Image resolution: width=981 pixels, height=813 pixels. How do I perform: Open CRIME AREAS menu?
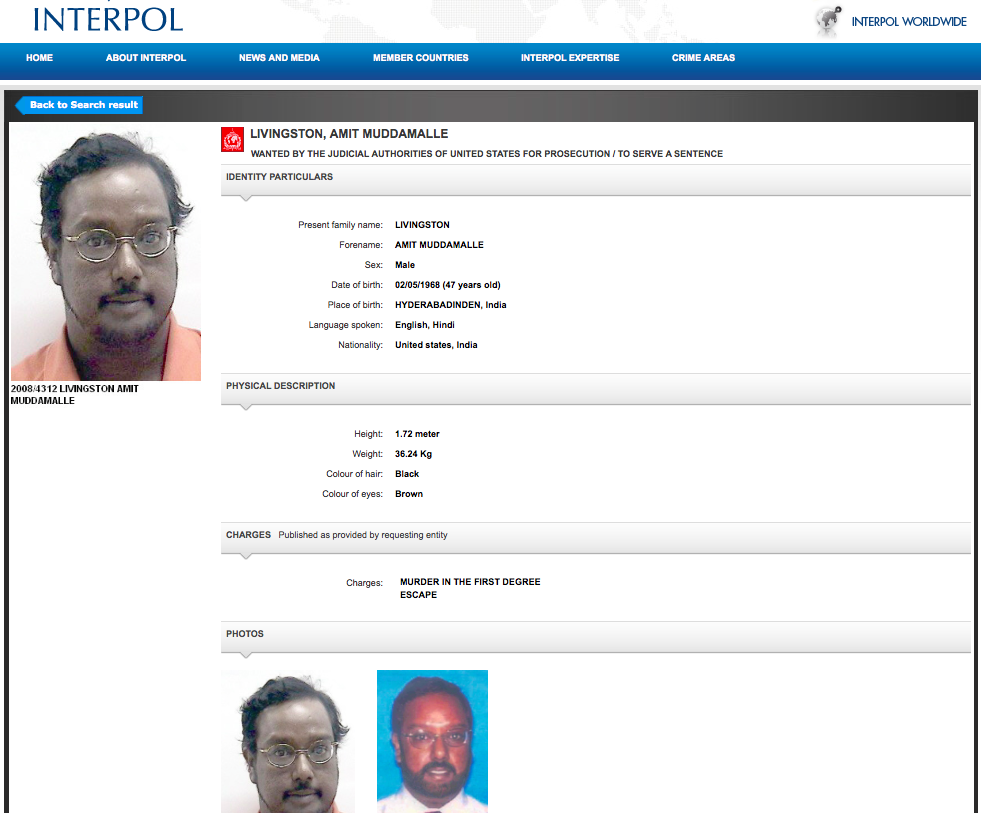pyautogui.click(x=703, y=58)
